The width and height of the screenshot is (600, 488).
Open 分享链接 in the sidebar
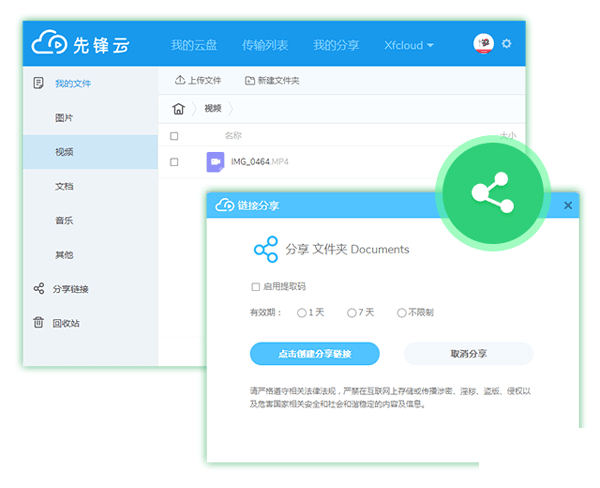(70, 289)
